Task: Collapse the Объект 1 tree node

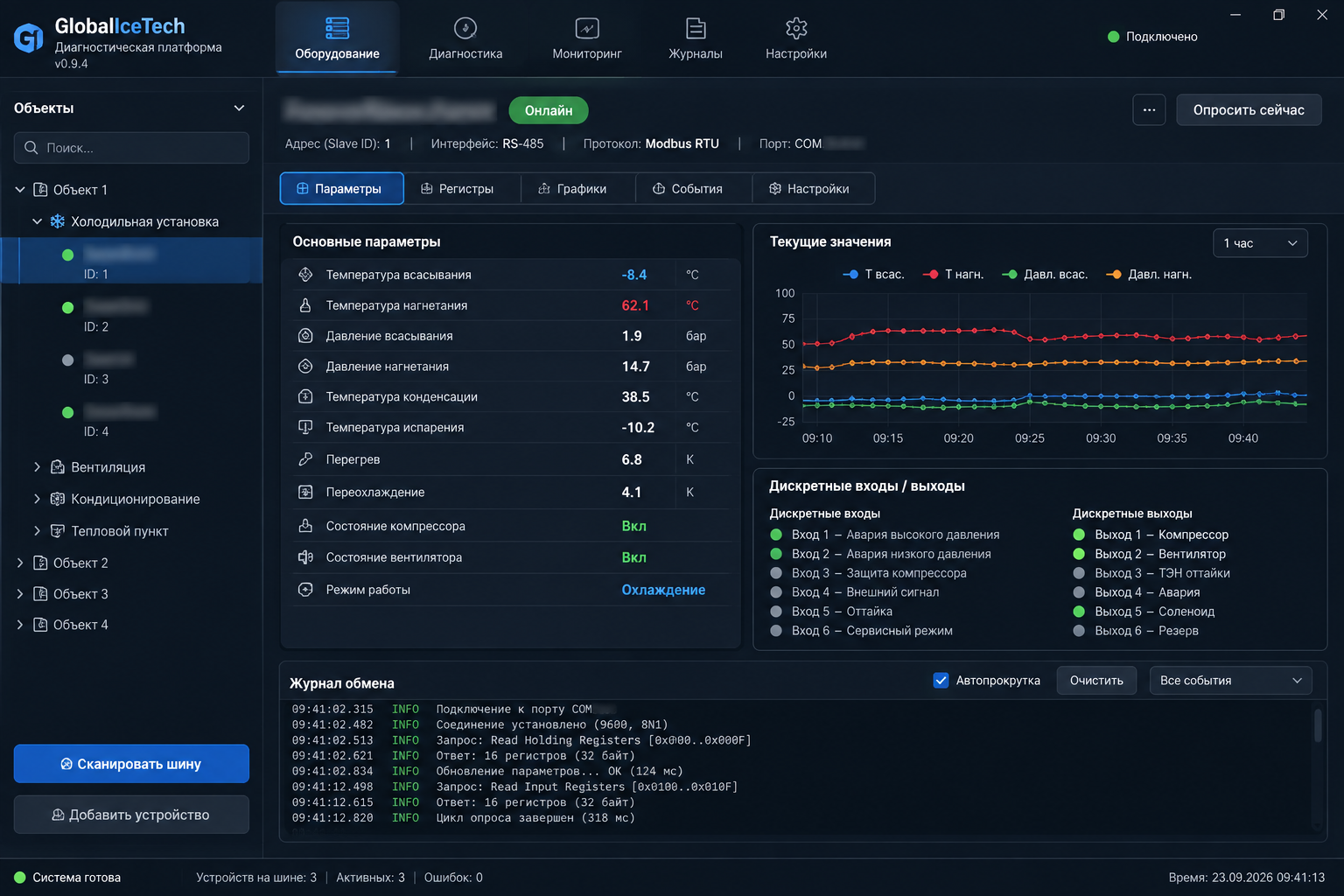Action: click(x=20, y=190)
